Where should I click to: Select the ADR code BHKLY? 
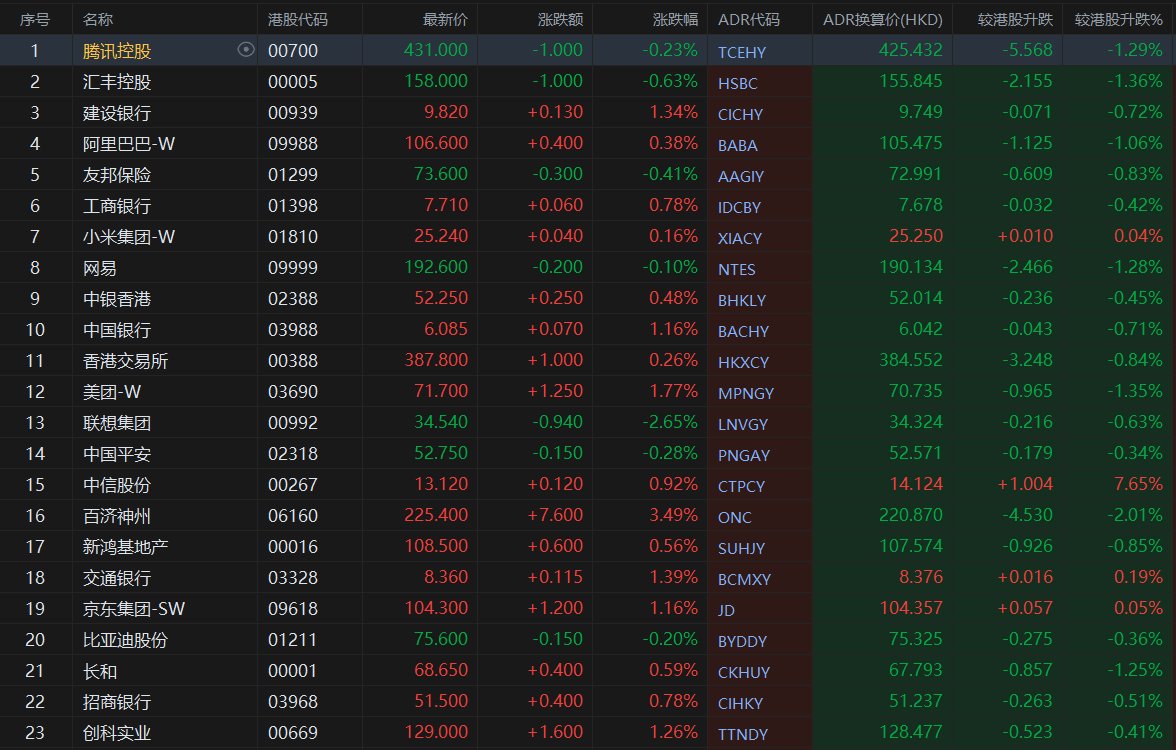(742, 300)
